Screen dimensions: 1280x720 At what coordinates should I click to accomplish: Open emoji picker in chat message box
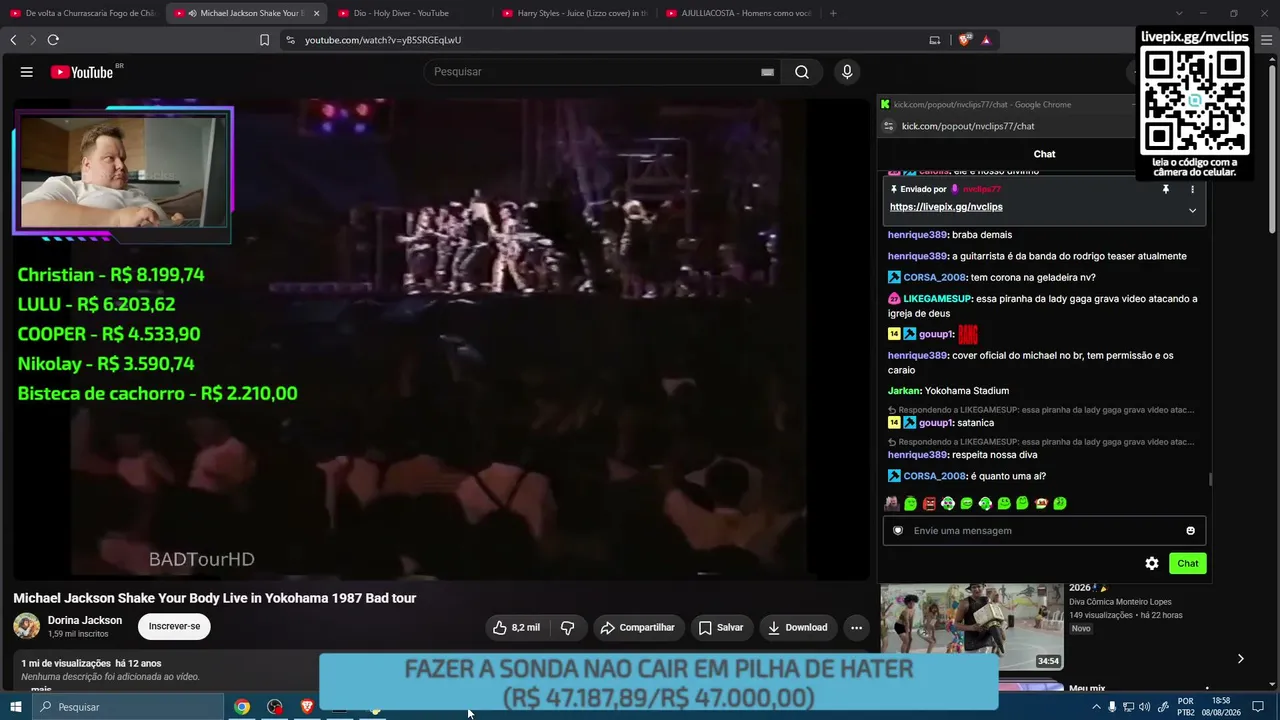1190,531
